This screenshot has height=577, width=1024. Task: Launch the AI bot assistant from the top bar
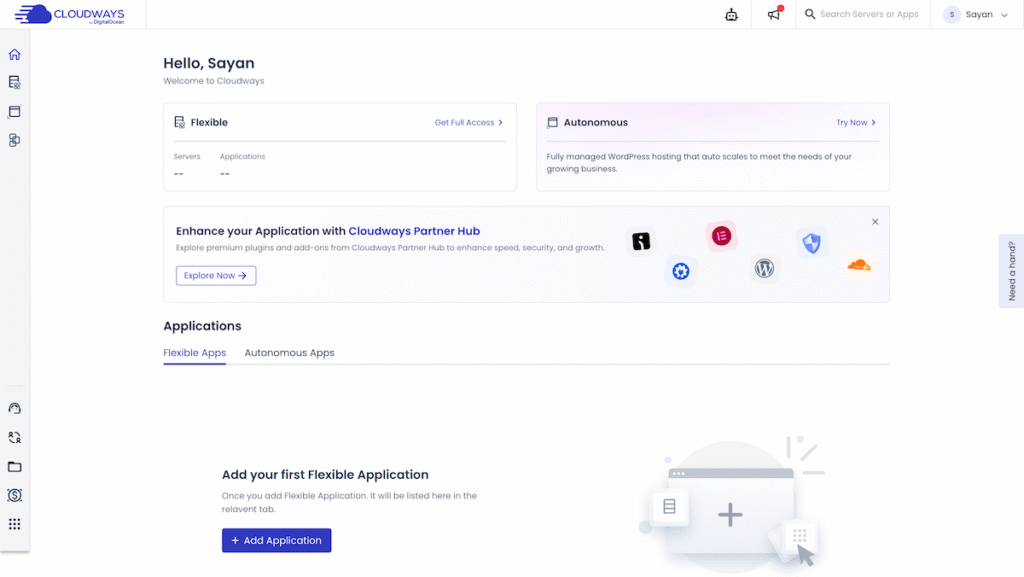(731, 14)
